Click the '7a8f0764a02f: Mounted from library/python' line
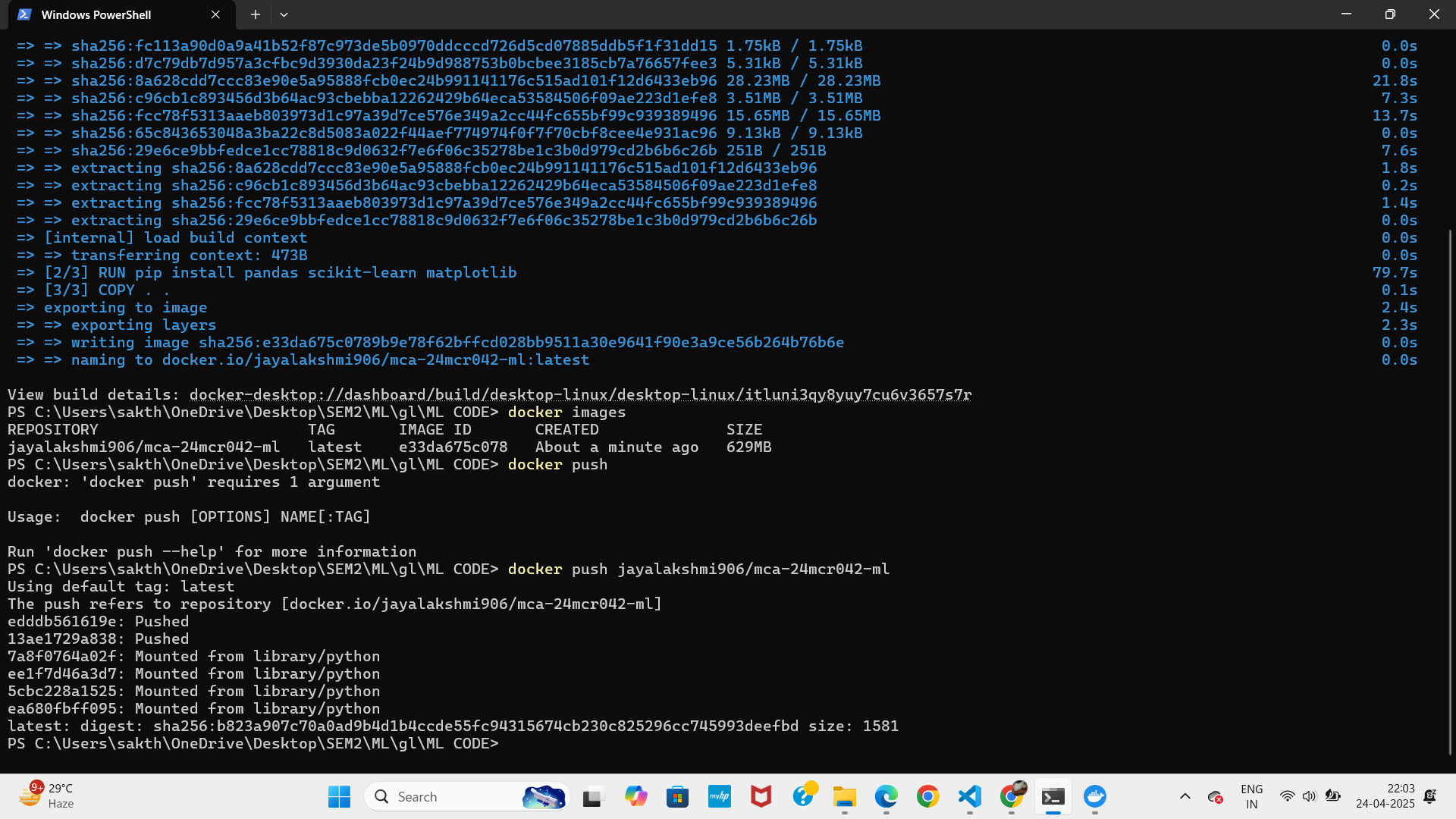Screen dimensions: 1456x819 tap(193, 656)
